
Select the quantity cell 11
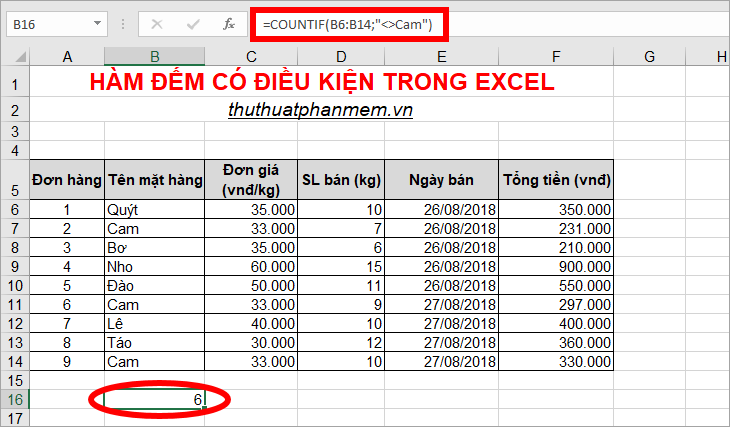click(x=341, y=285)
